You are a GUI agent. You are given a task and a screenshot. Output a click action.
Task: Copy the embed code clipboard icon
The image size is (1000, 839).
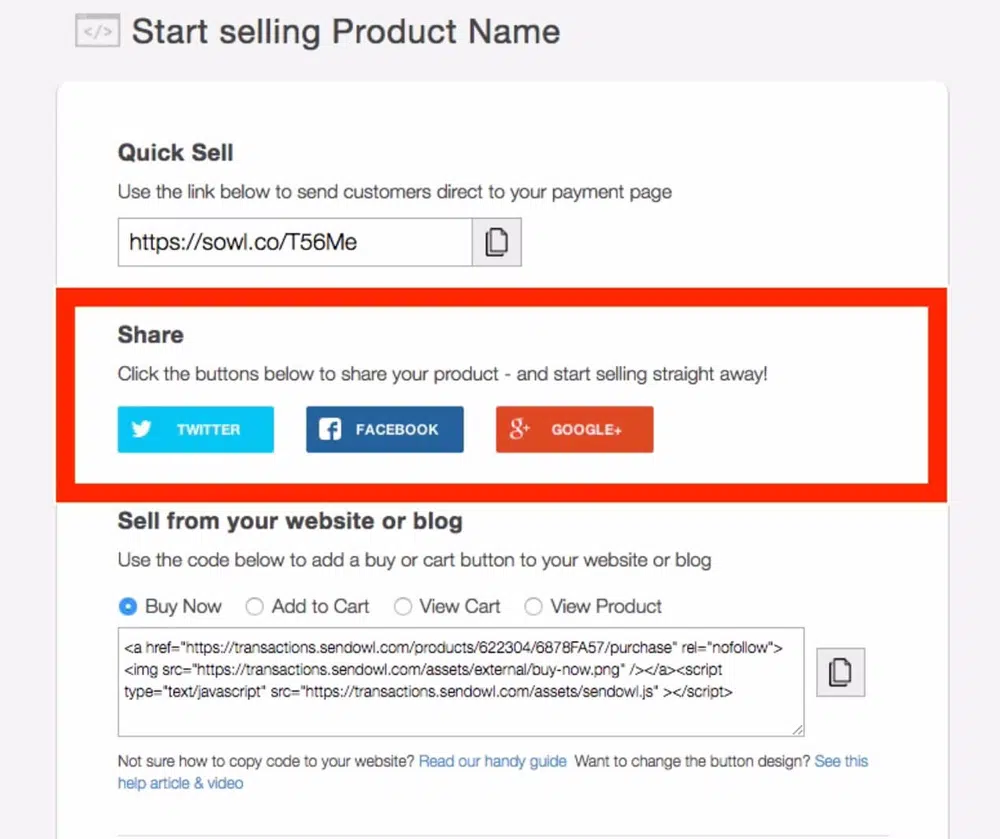pyautogui.click(x=840, y=672)
